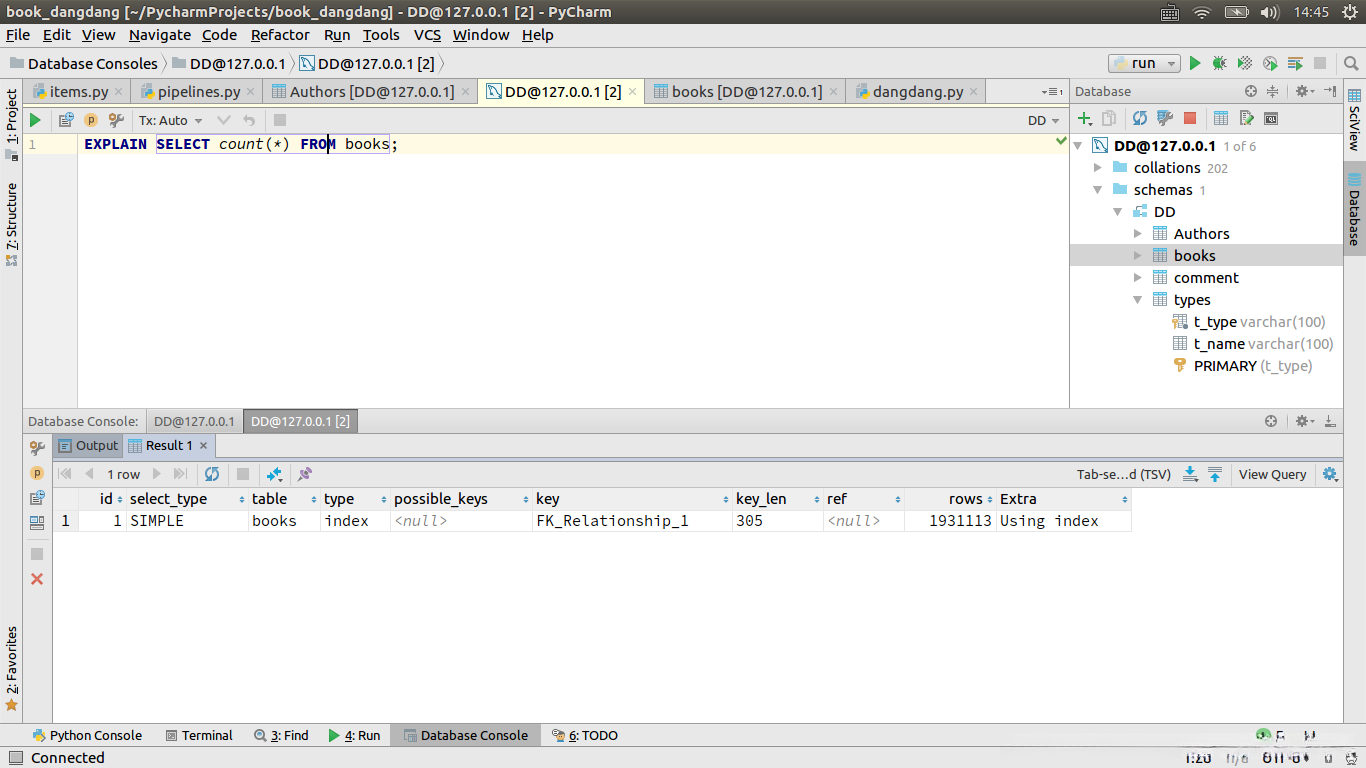Start debugging with the bug icon
Viewport: 1366px width, 768px height.
coord(1220,63)
